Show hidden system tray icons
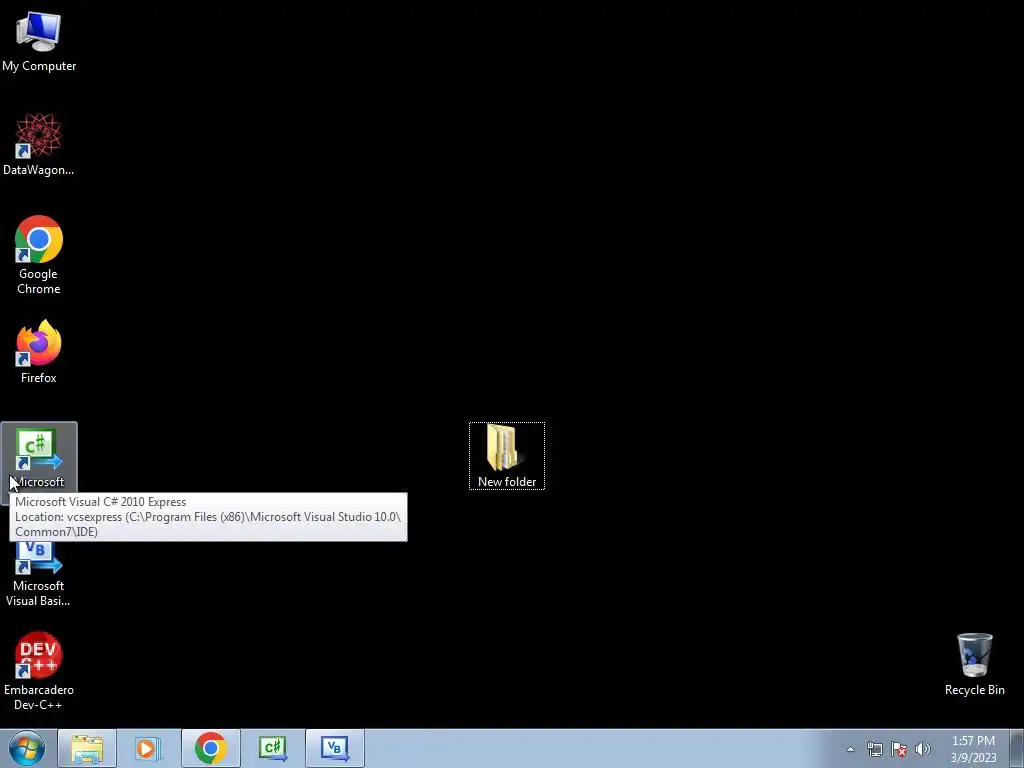Image resolution: width=1024 pixels, height=768 pixels. pyautogui.click(x=850, y=749)
